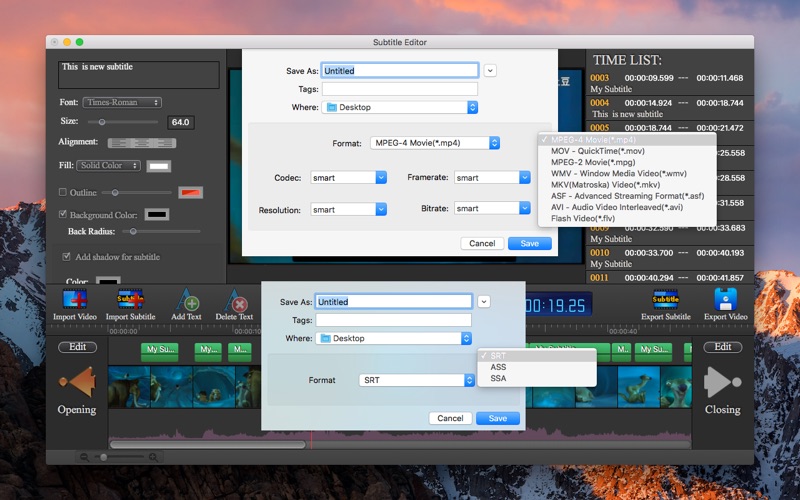Click the subtitle text box 'This is new subtitle'
This screenshot has width=800, height=500.
pyautogui.click(x=139, y=75)
